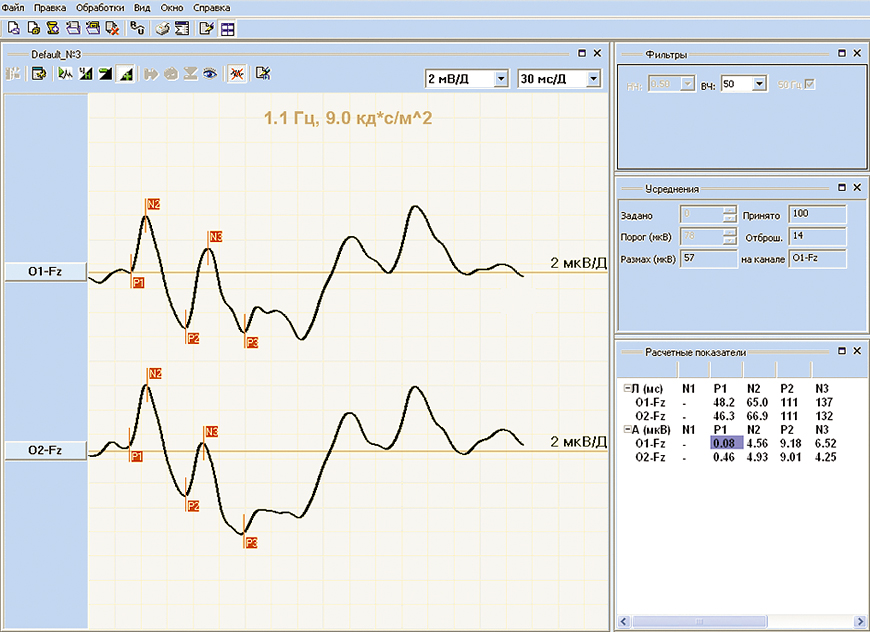Maximize the Фильтры panel
The width and height of the screenshot is (870, 632).
(842, 53)
